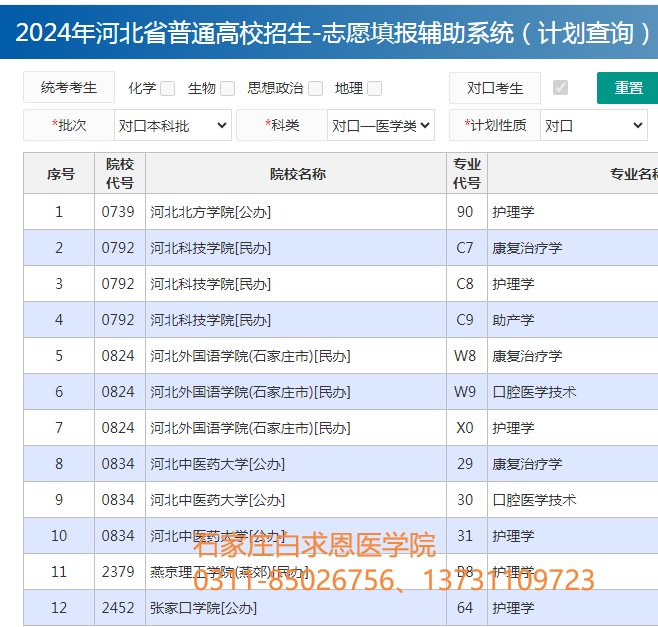Image resolution: width=658 pixels, height=627 pixels.
Task: Check the 地理 subject checkbox
Action: (x=374, y=88)
